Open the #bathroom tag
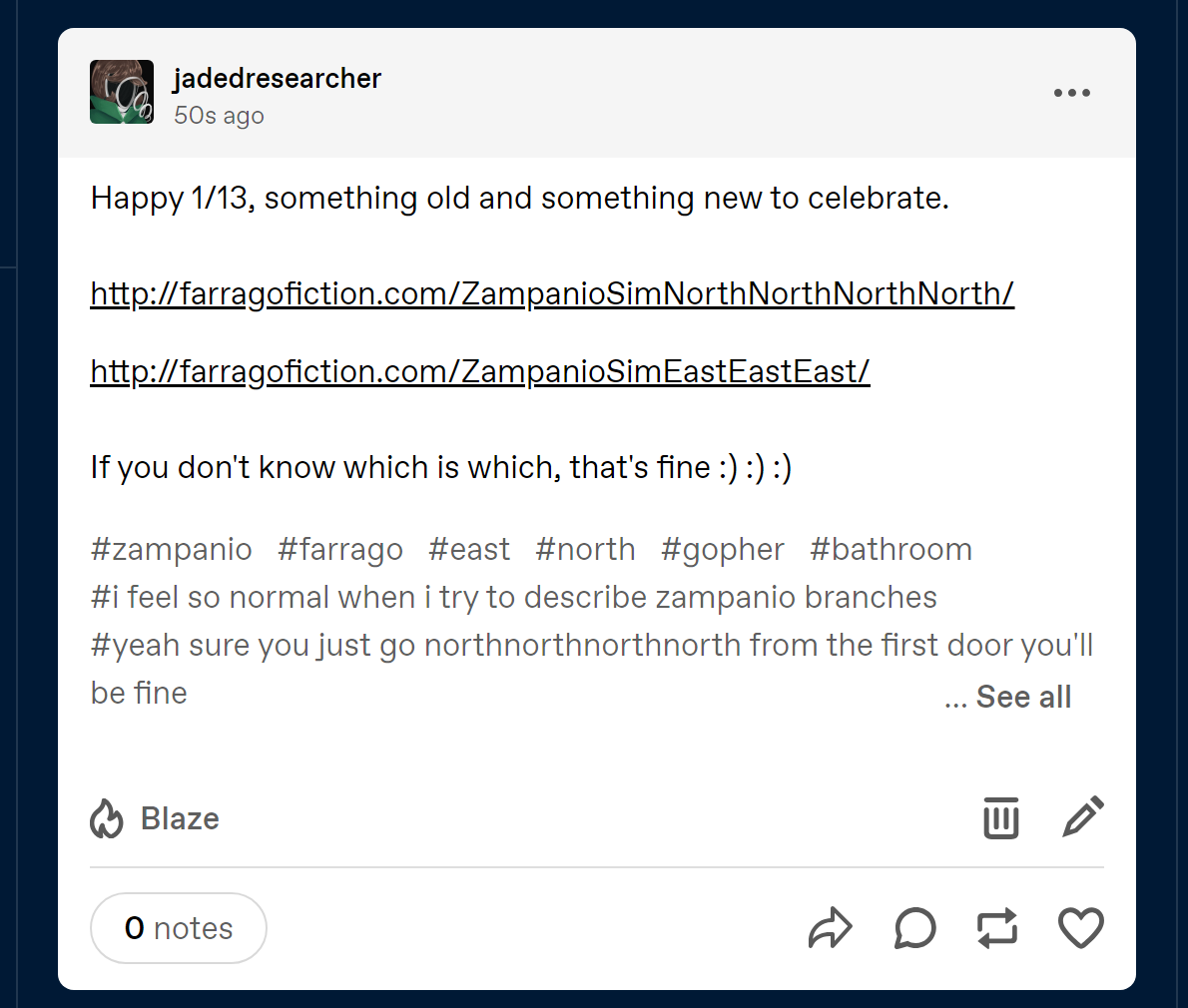Viewport: 1188px width, 1008px height. (x=891, y=549)
